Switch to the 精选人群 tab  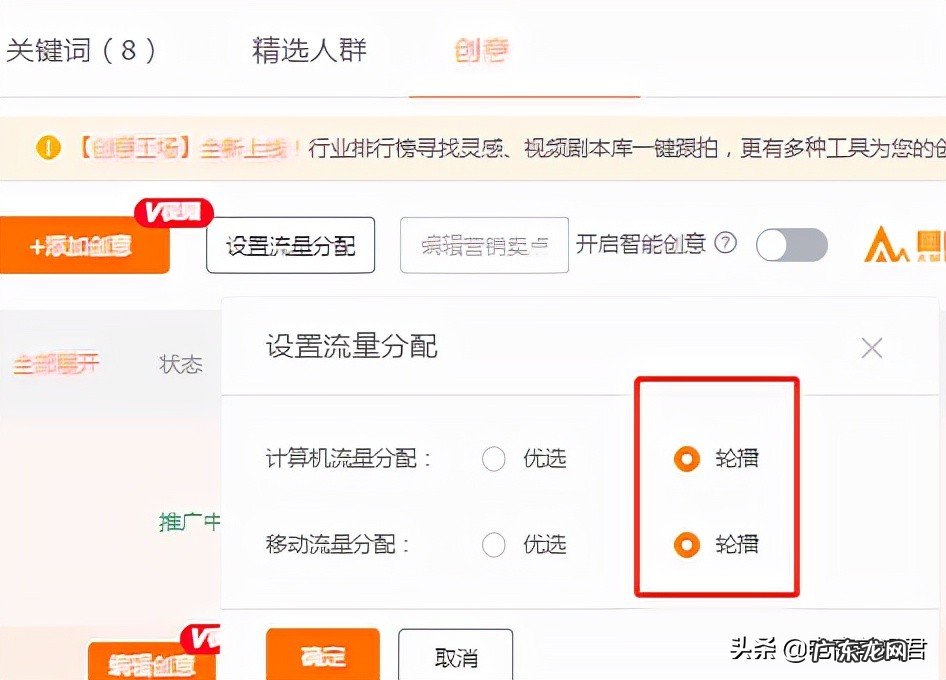310,48
